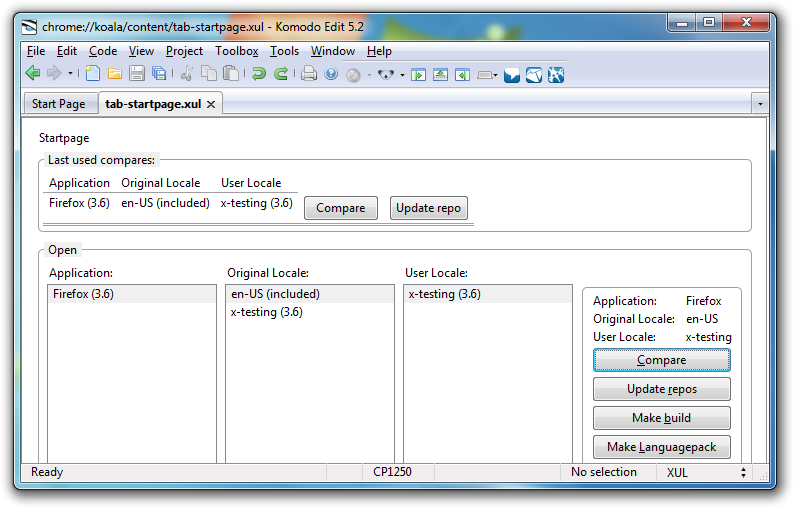This screenshot has width=794, height=509.
Task: Click the blue chart-line icon
Action: (534, 75)
